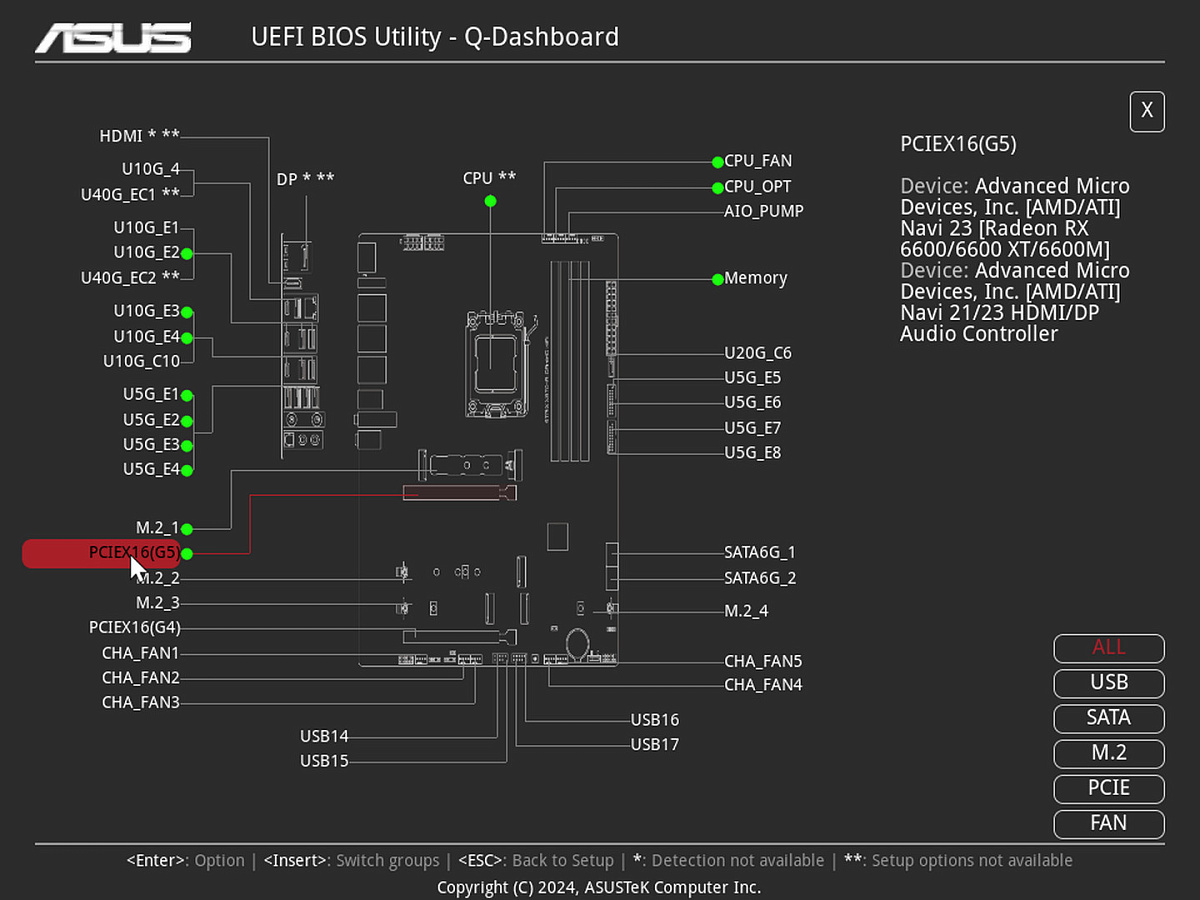Image resolution: width=1200 pixels, height=900 pixels.
Task: Filter dashboard to USB devices
Action: pos(1109,683)
